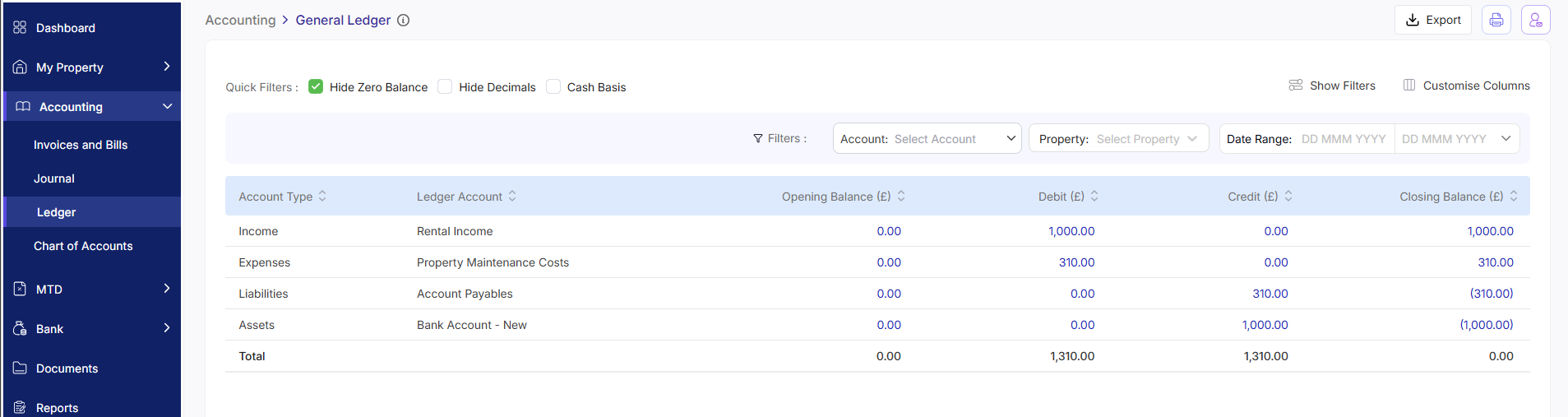Uncheck the Hide Zero Balance checkbox
Viewport: 1568px width, 417px height.
pos(316,86)
